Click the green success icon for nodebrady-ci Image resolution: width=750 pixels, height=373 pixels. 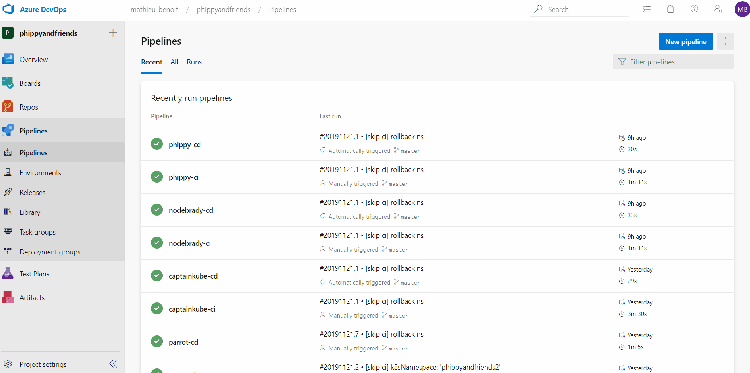pyautogui.click(x=156, y=243)
